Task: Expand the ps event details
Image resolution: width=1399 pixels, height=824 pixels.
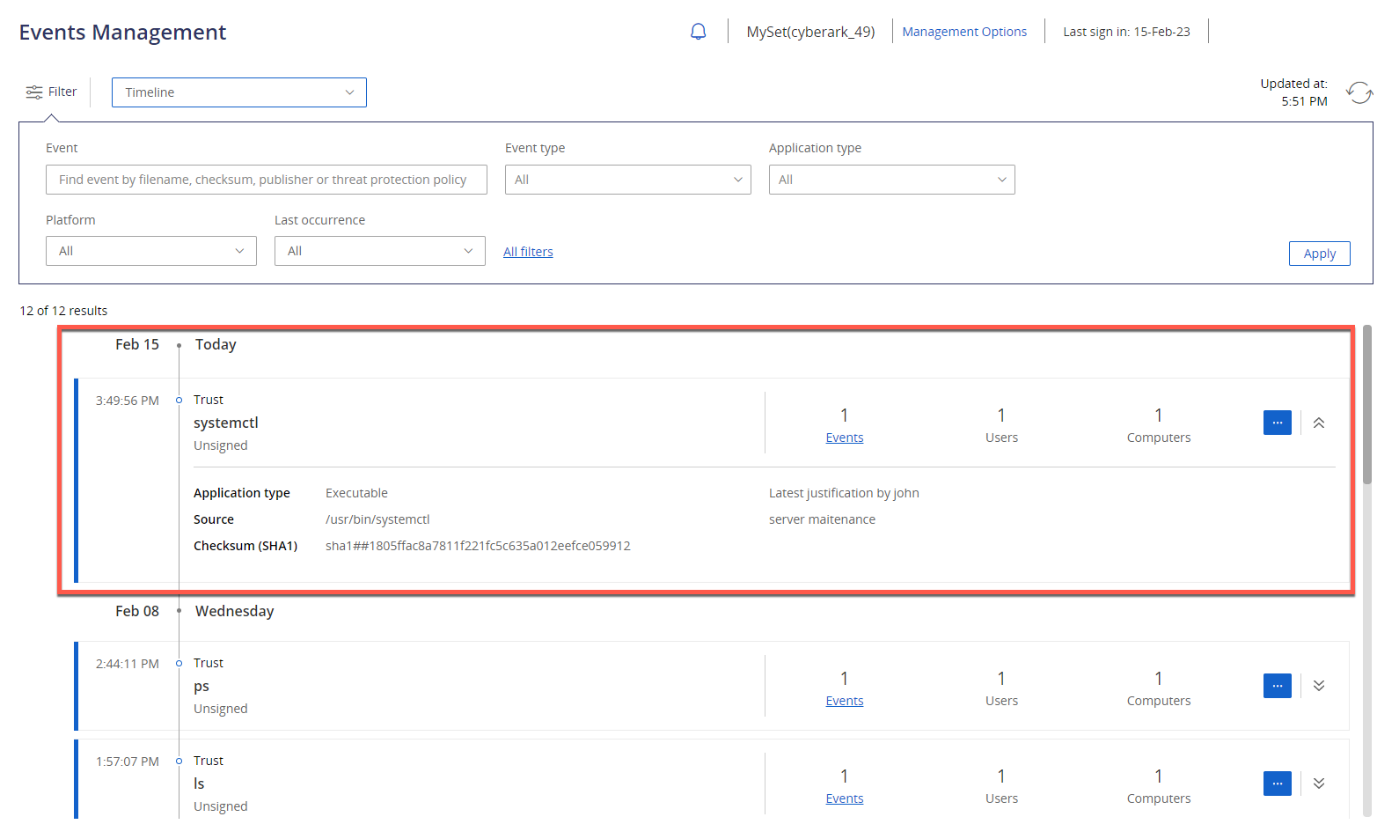Action: [1318, 685]
